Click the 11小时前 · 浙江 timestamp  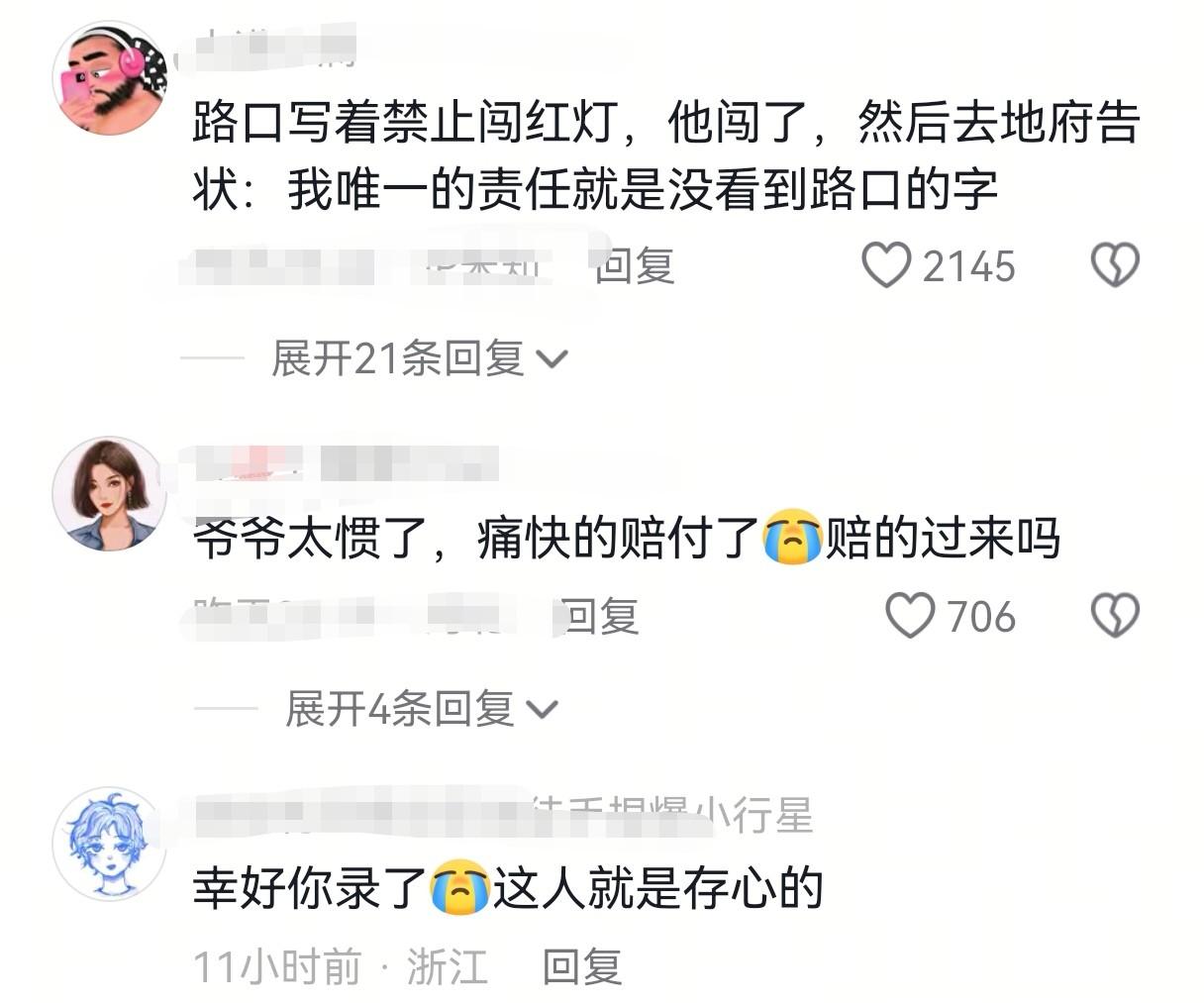(340, 966)
